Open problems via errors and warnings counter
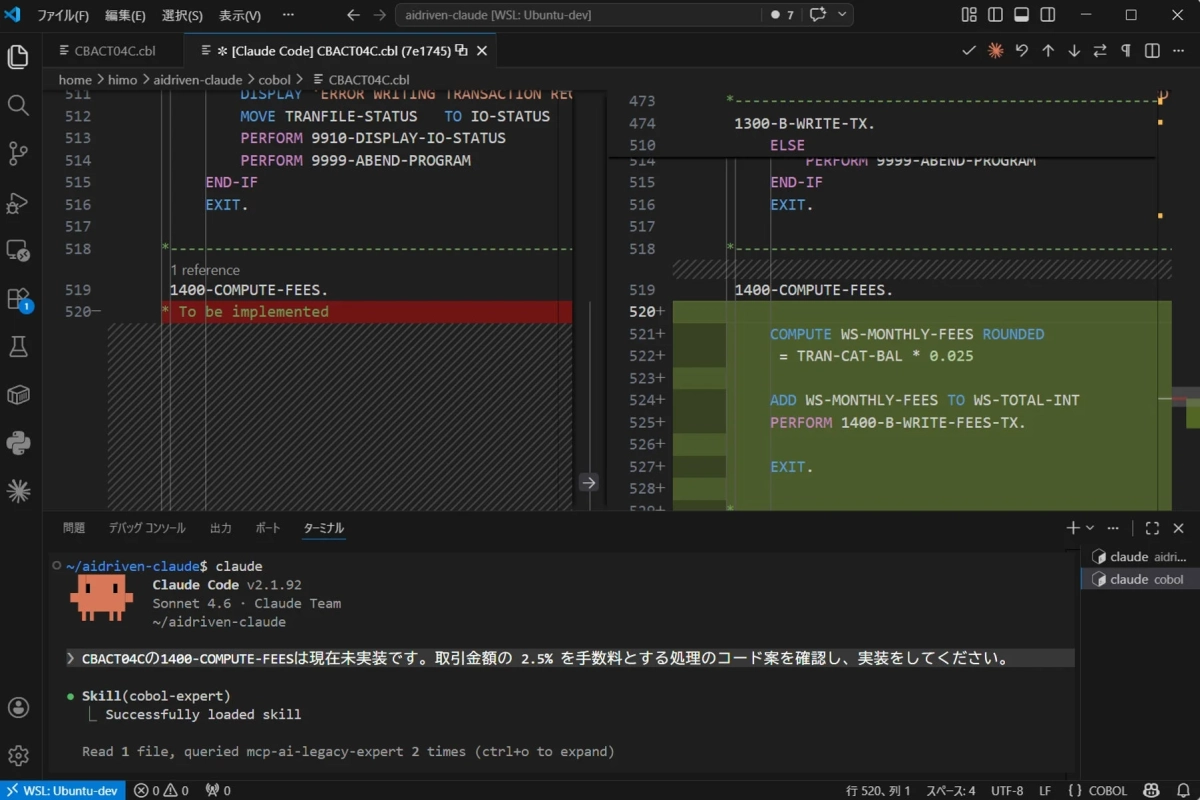1200x800 pixels. (x=162, y=790)
